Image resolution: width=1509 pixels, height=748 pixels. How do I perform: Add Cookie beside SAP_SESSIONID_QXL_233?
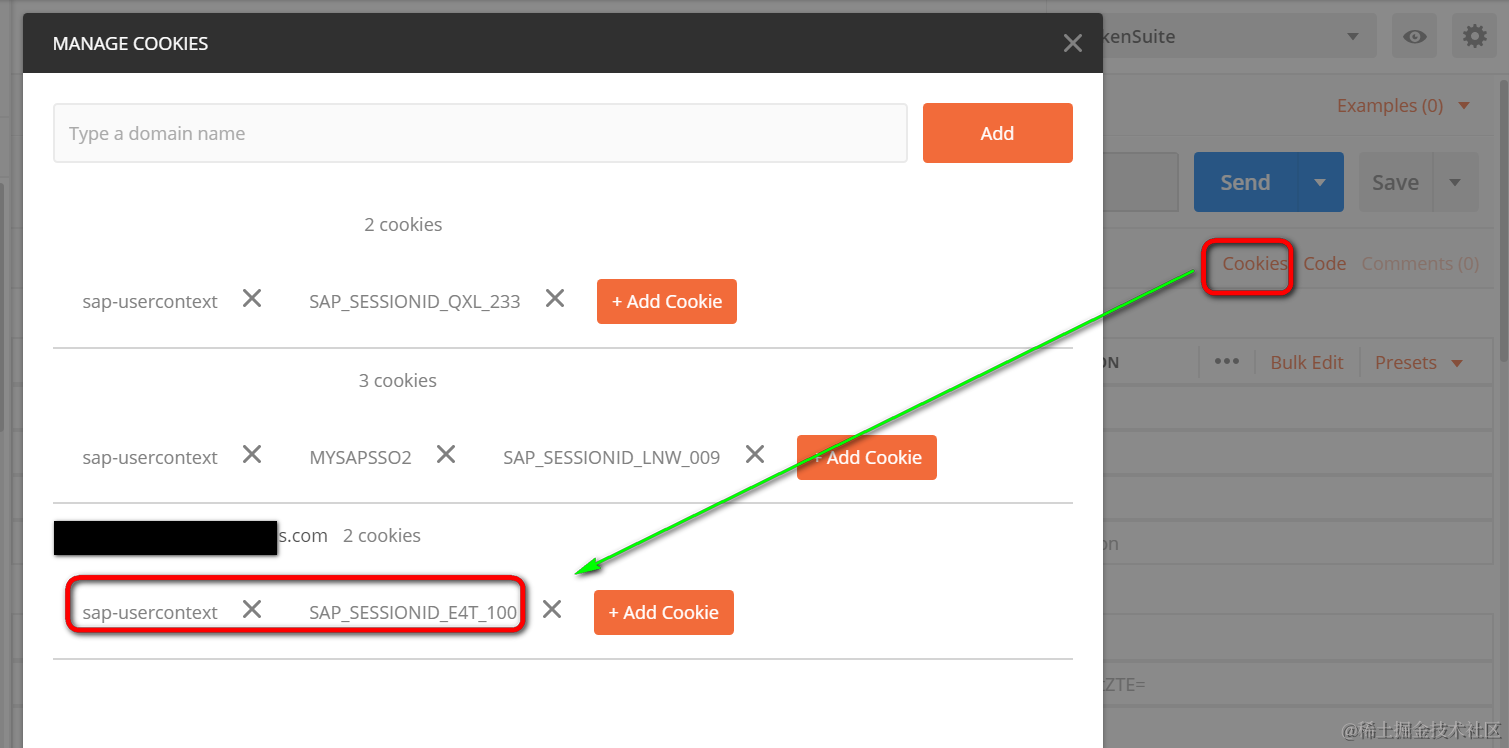[667, 301]
